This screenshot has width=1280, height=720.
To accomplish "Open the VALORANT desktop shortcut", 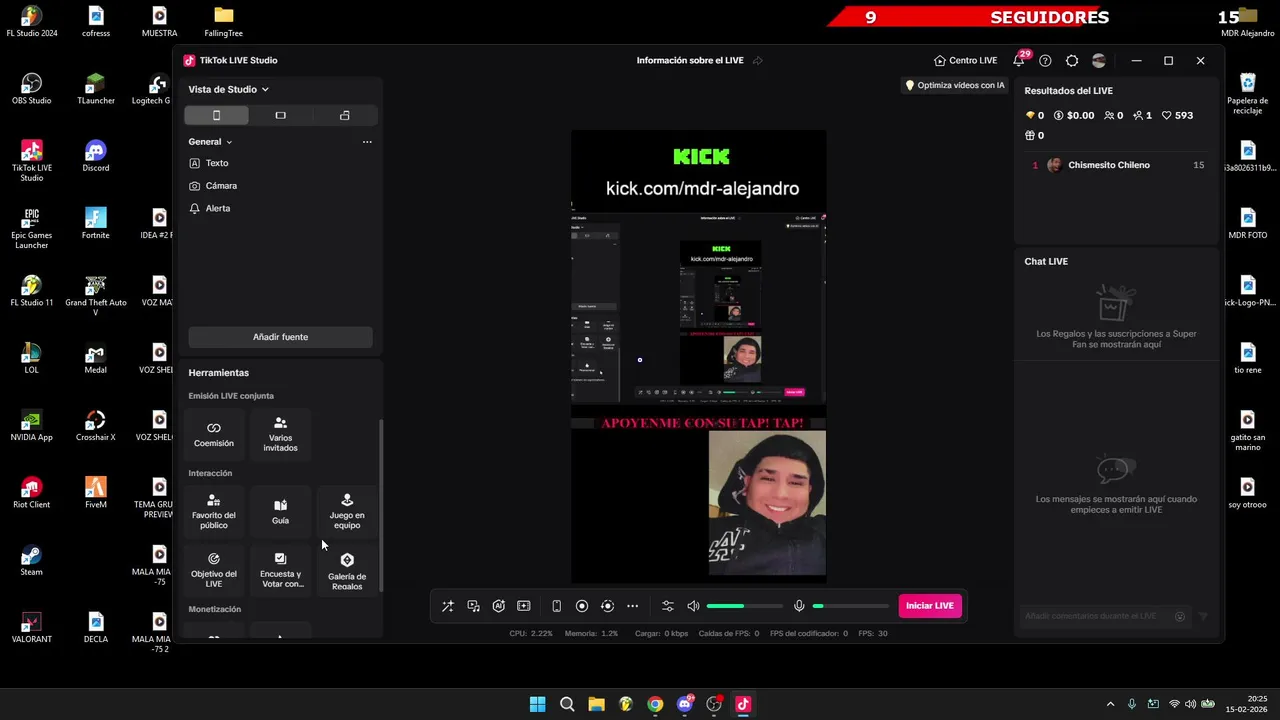I will click(x=32, y=627).
